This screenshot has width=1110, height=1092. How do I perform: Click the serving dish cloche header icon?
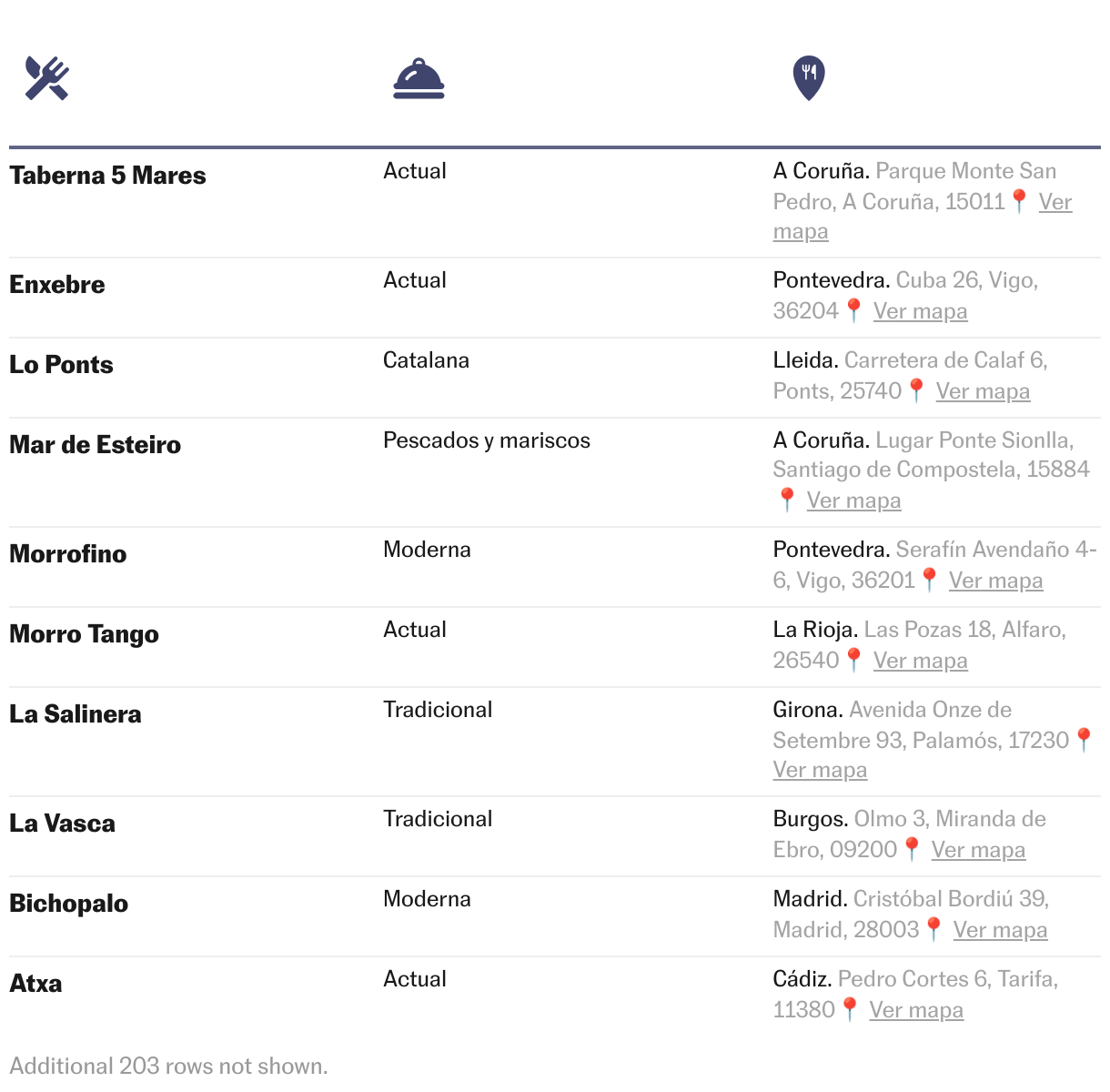click(x=419, y=79)
